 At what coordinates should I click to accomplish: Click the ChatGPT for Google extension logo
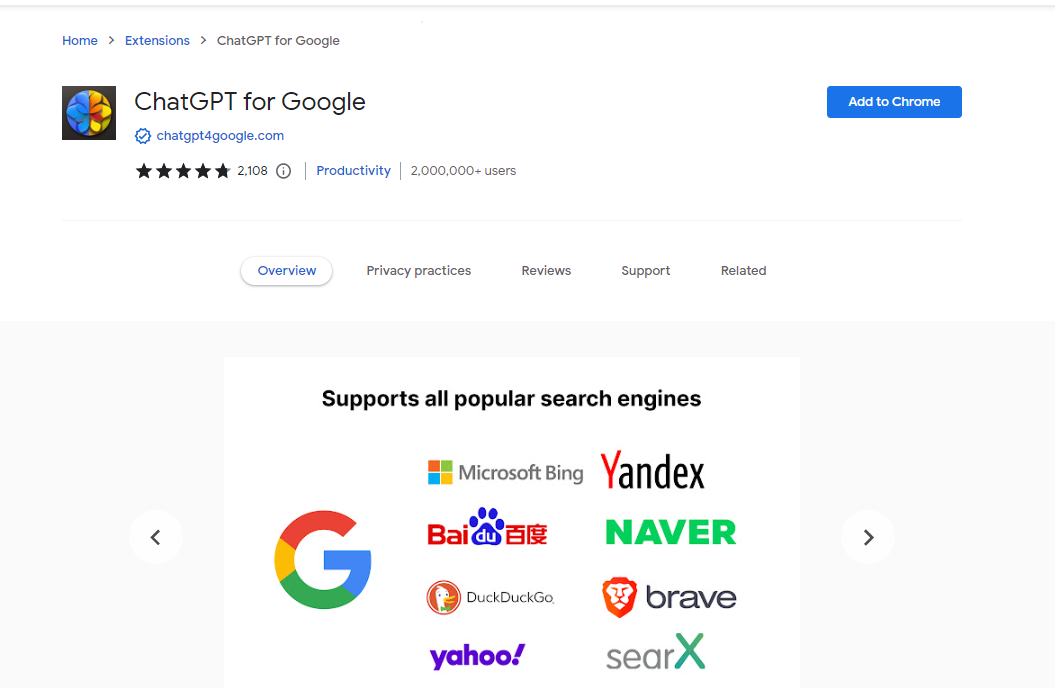(89, 113)
